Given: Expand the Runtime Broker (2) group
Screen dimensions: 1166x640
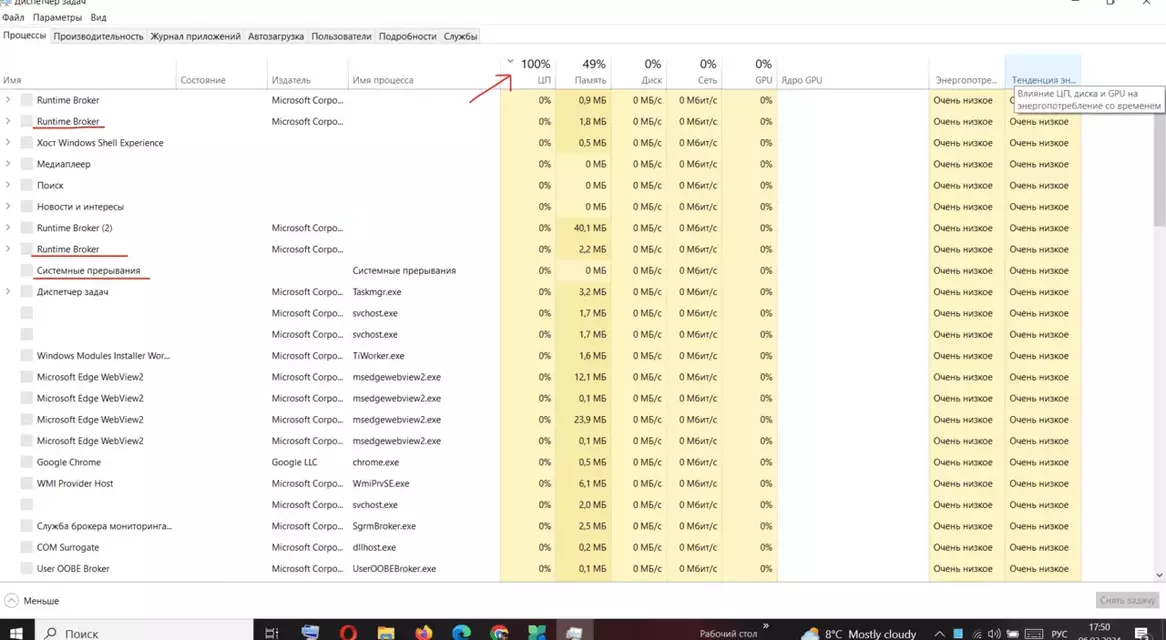Looking at the screenshot, I should coord(8,227).
